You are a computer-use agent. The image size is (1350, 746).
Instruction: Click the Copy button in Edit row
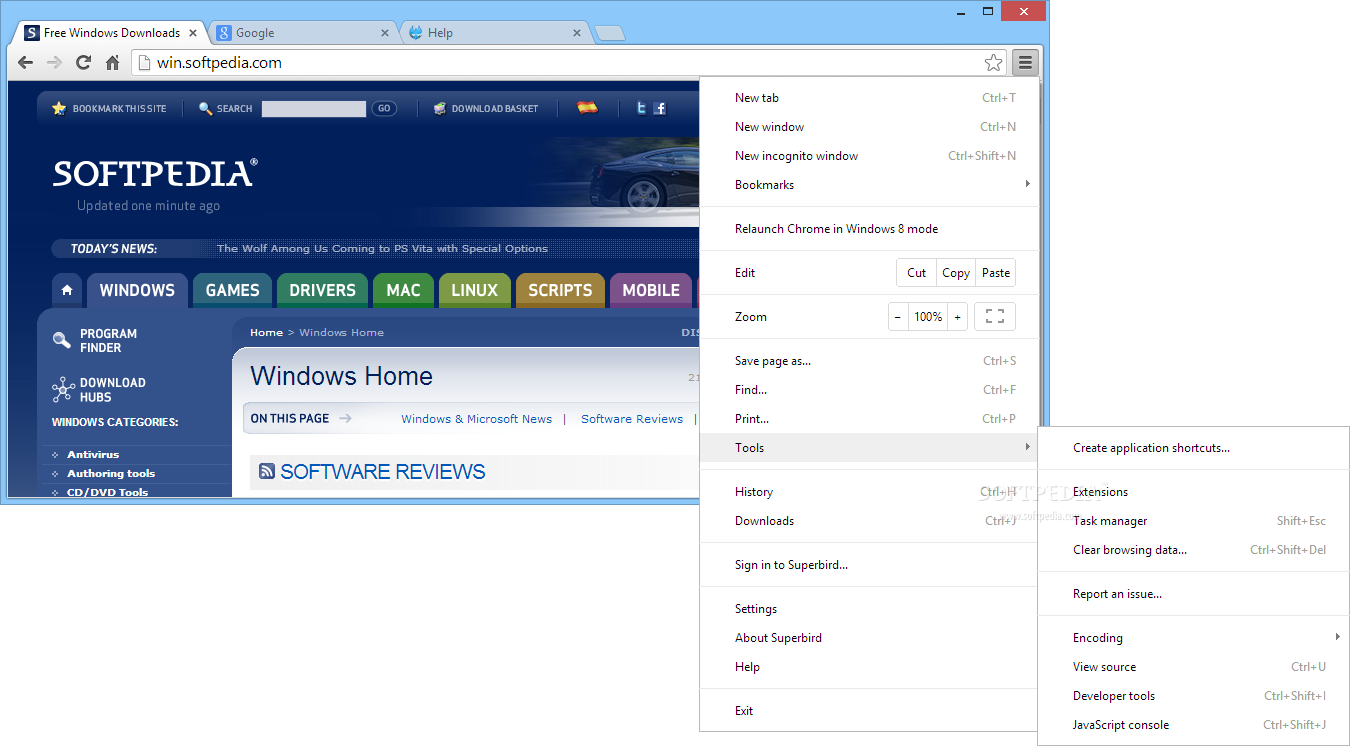pyautogui.click(x=956, y=273)
